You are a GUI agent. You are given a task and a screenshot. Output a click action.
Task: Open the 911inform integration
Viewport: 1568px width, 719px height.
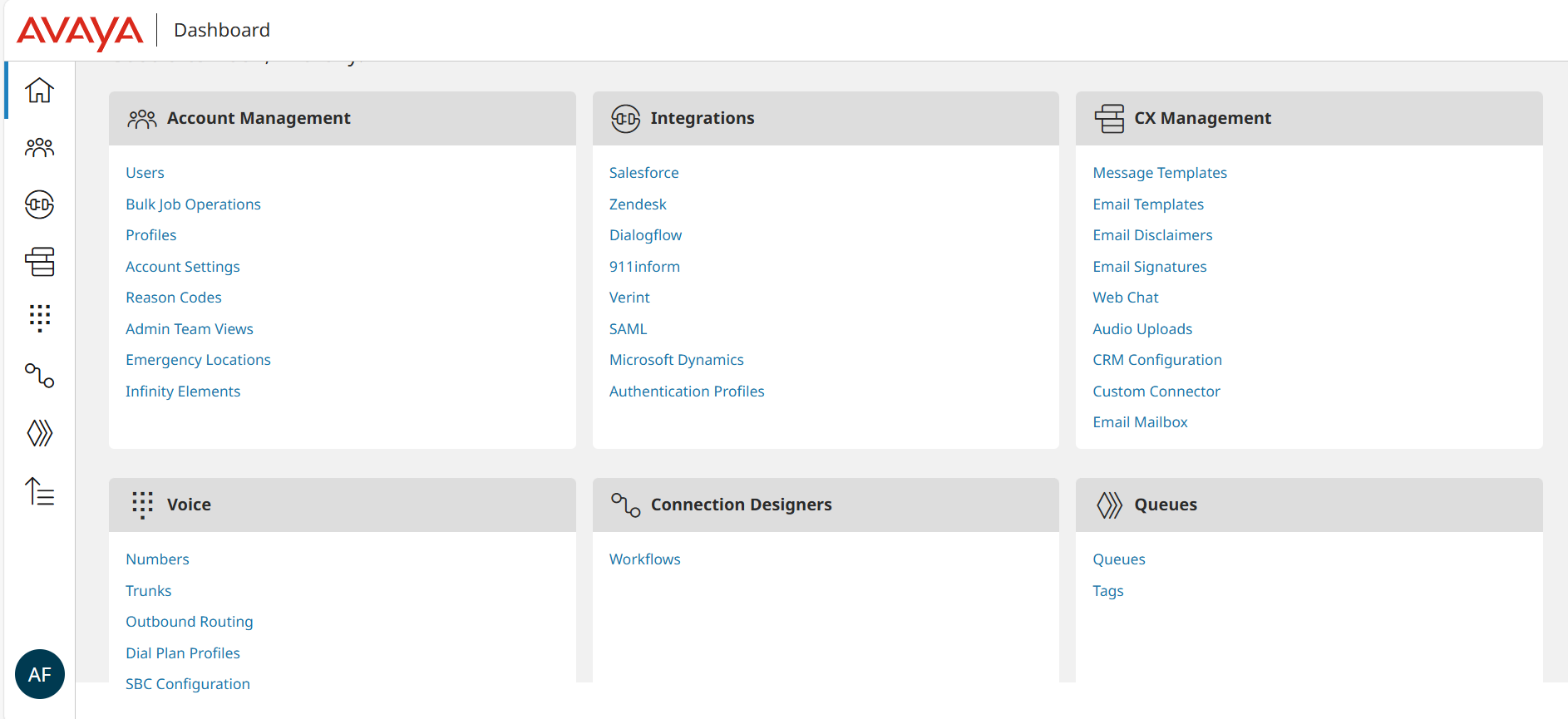644,267
